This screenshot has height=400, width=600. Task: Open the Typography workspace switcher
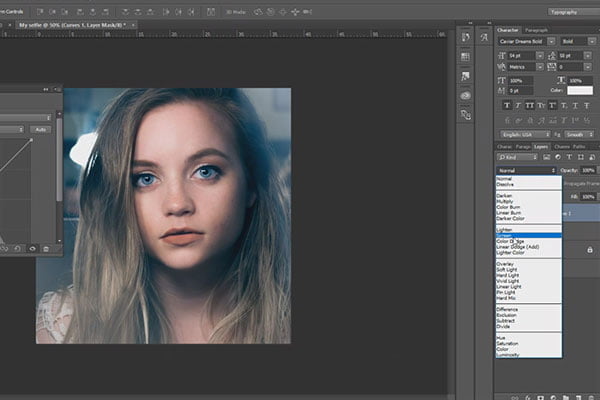coord(574,12)
